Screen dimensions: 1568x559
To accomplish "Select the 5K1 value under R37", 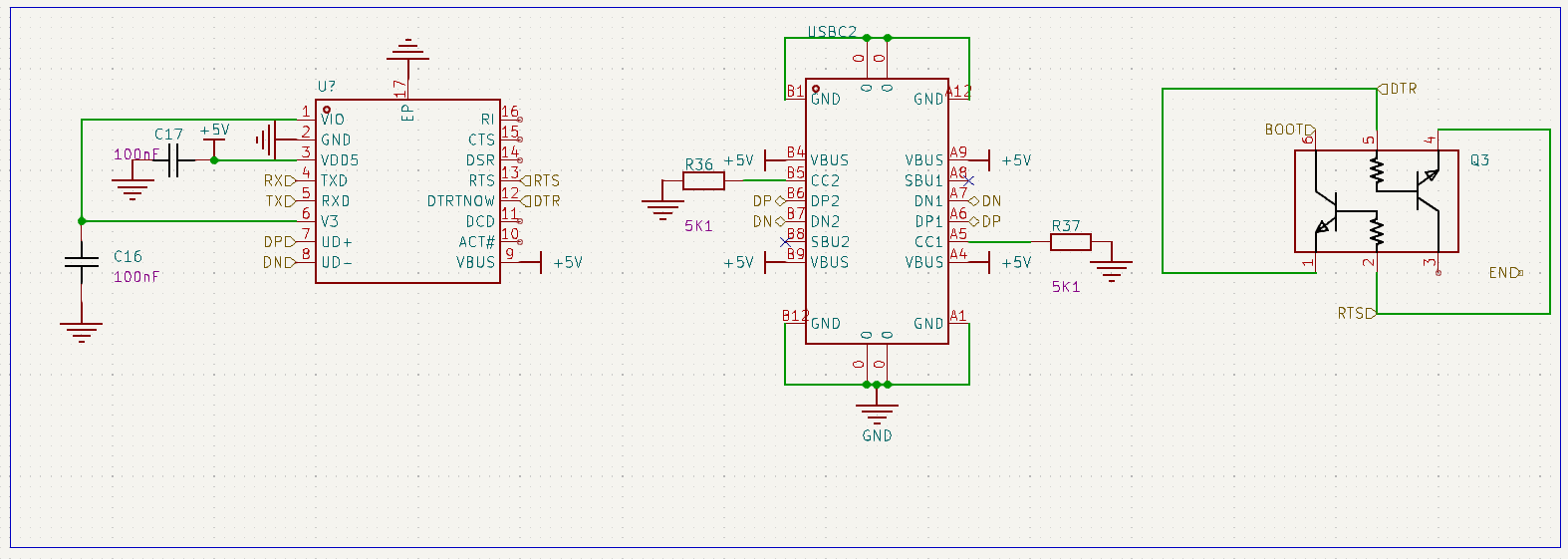I will (1066, 287).
